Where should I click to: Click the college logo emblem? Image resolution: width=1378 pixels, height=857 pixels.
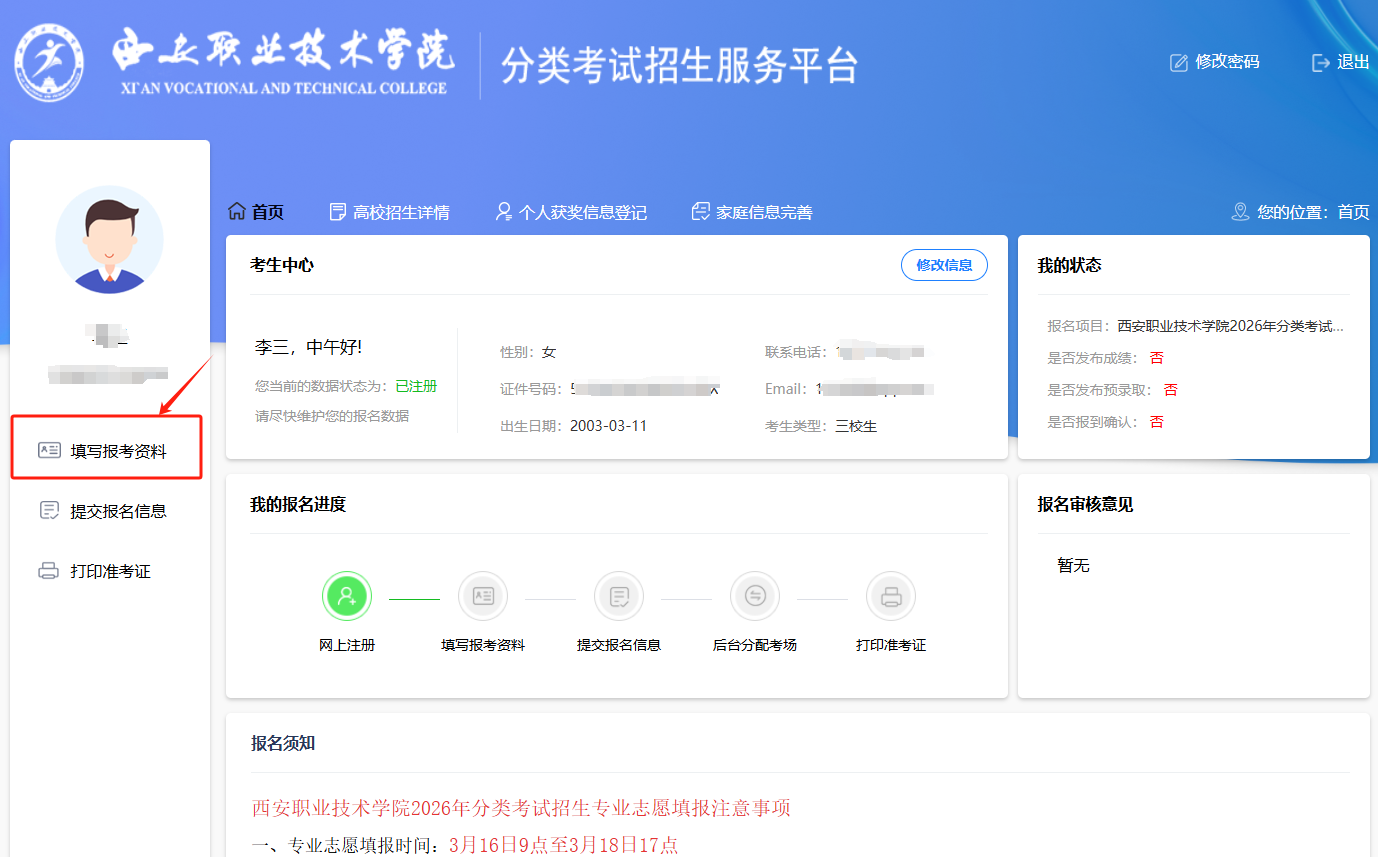pyautogui.click(x=49, y=64)
